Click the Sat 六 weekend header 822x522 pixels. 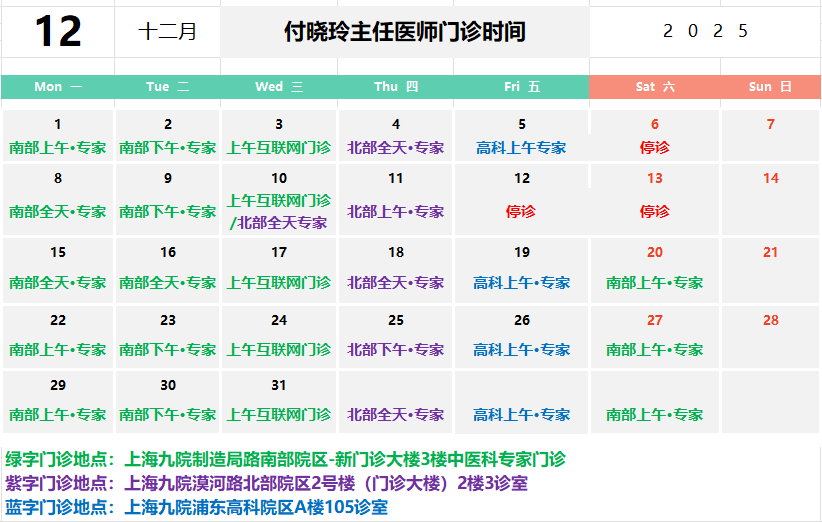(655, 87)
